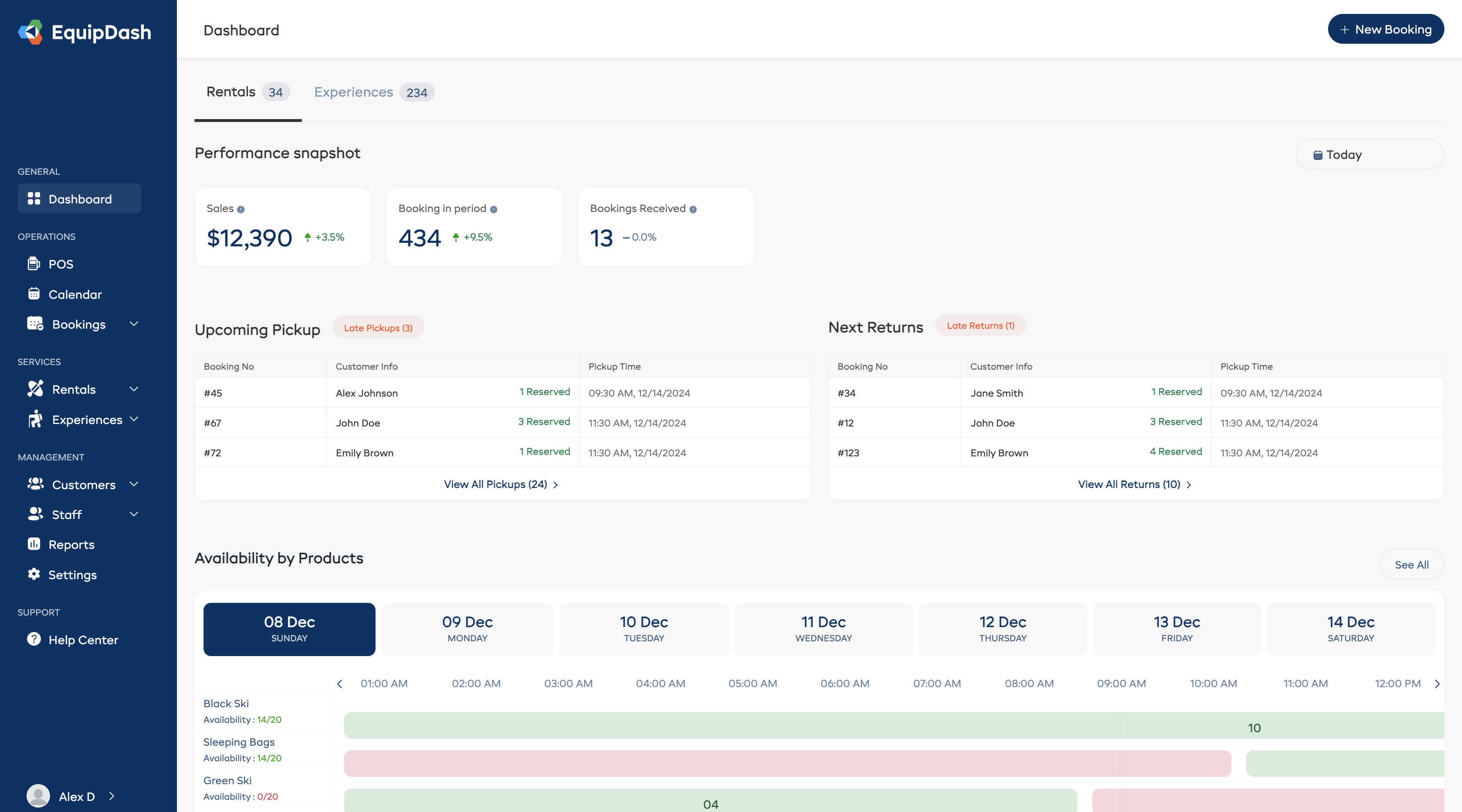Open return booking #34 row

(1136, 393)
